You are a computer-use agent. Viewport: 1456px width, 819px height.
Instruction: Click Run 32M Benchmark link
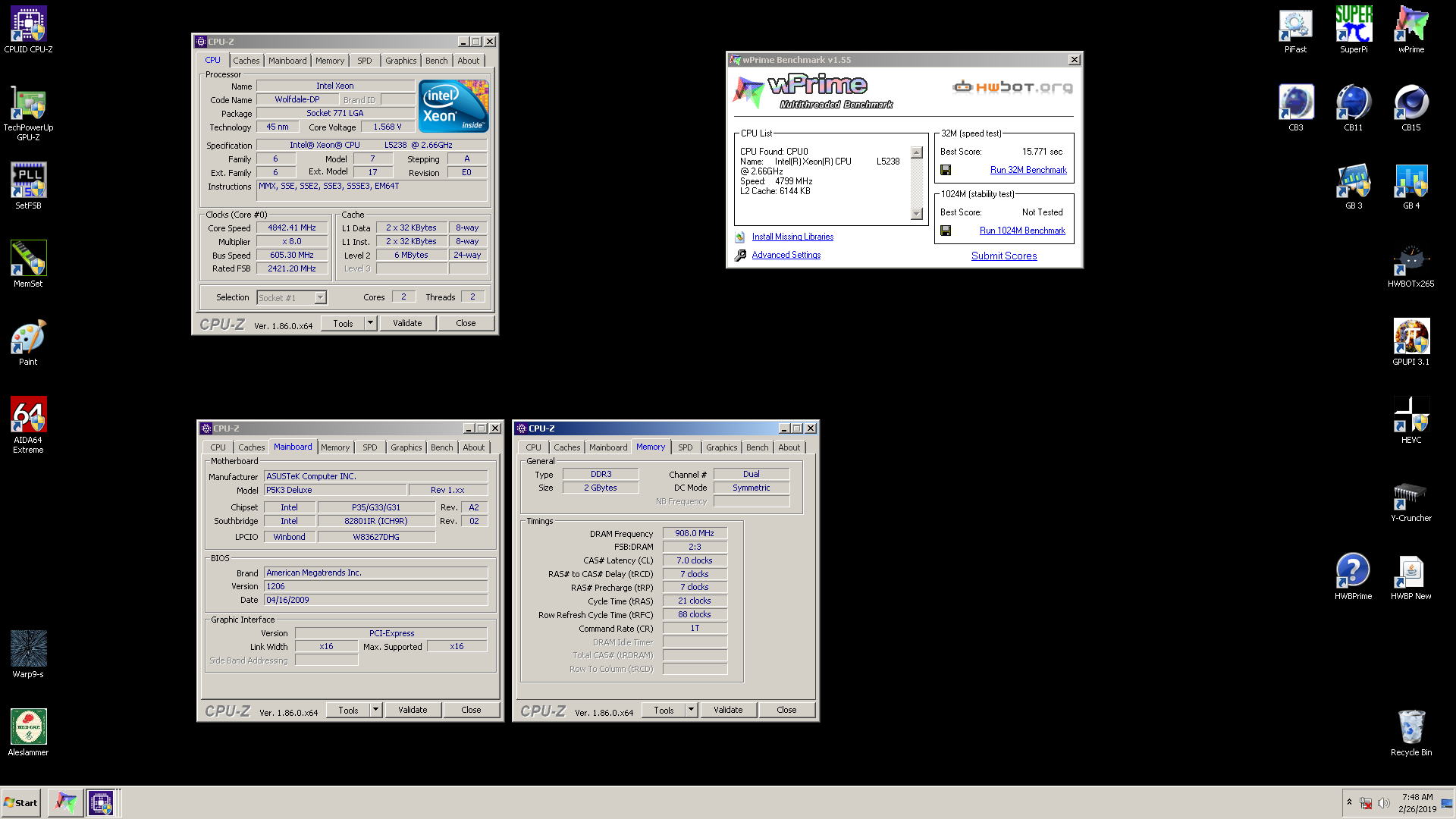(x=1028, y=170)
